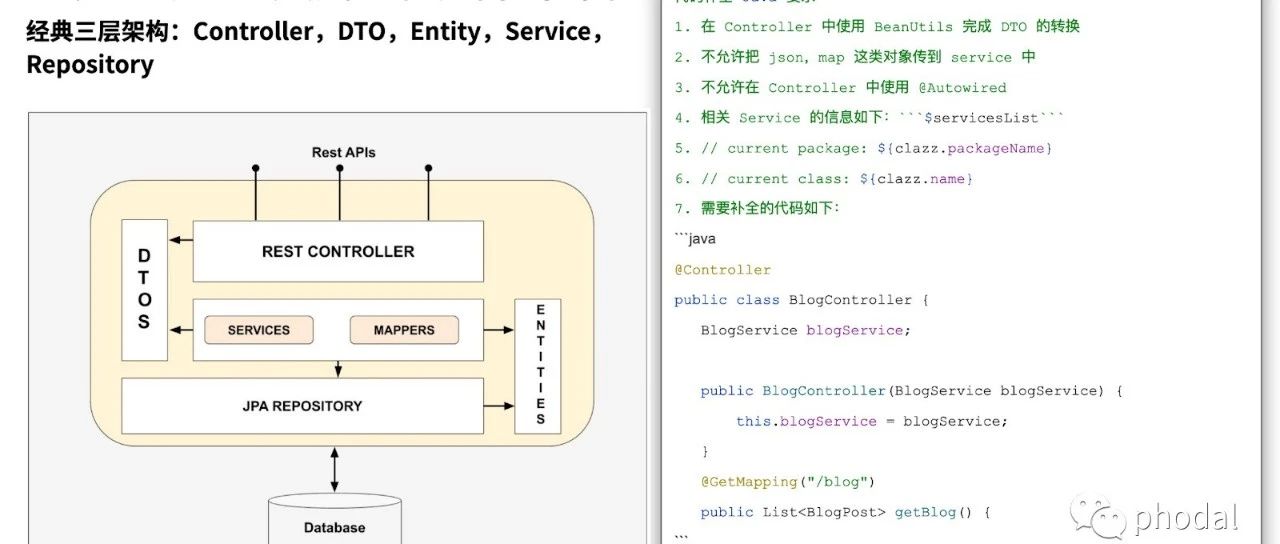This screenshot has height=544, width=1280.
Task: Click the public List<BlogPost> getBlog() line
Action: pyautogui.click(x=845, y=512)
